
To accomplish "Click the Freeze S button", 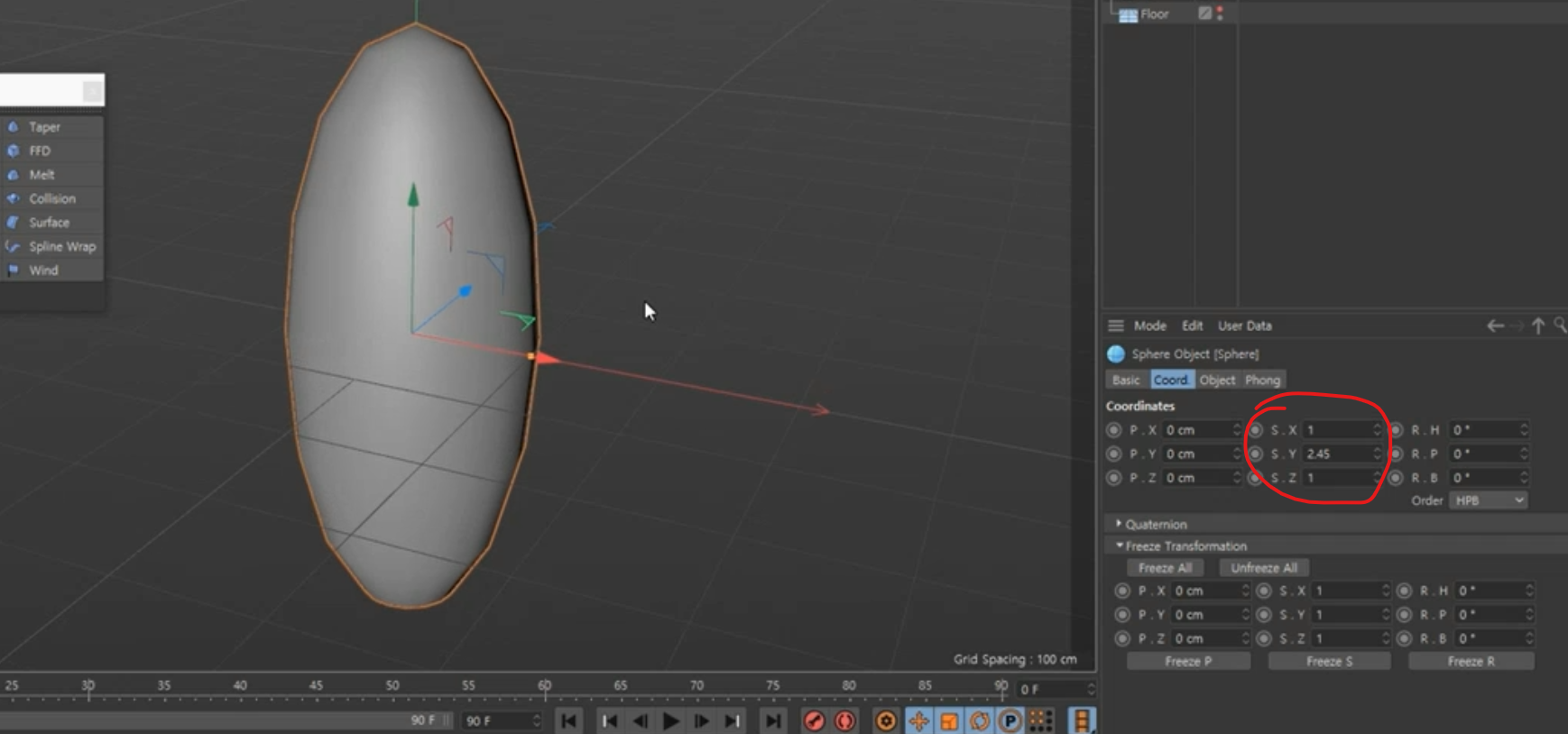I will click(1329, 661).
